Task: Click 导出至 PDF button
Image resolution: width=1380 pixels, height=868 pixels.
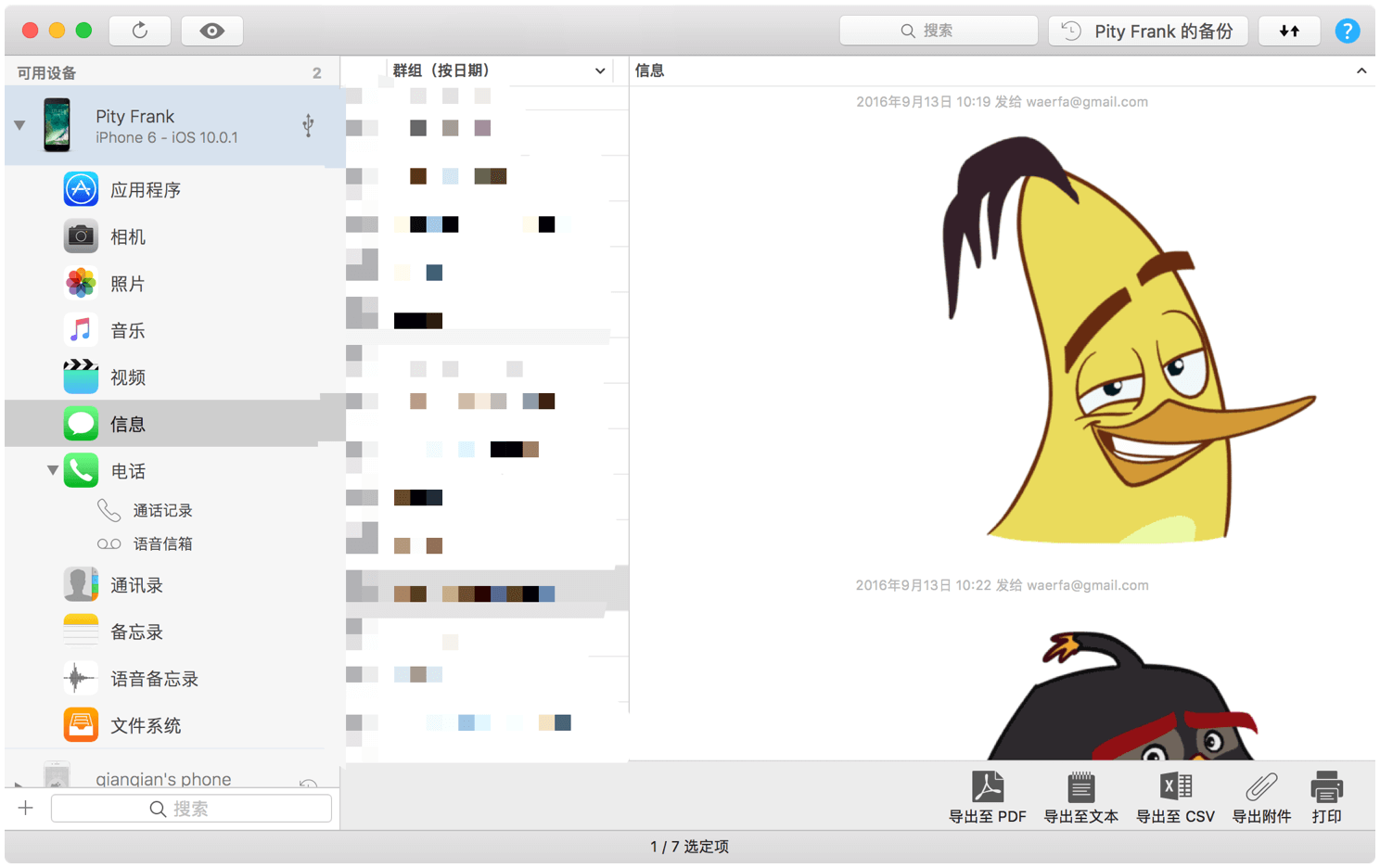Action: coord(987,797)
